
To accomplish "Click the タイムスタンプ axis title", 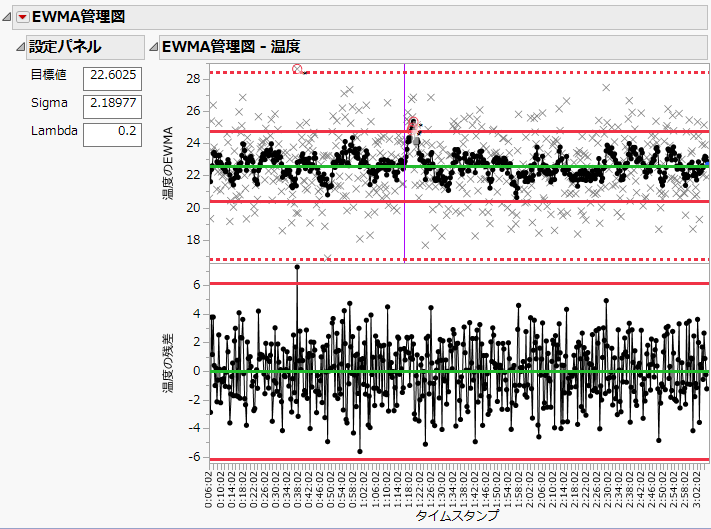I will tap(457, 515).
